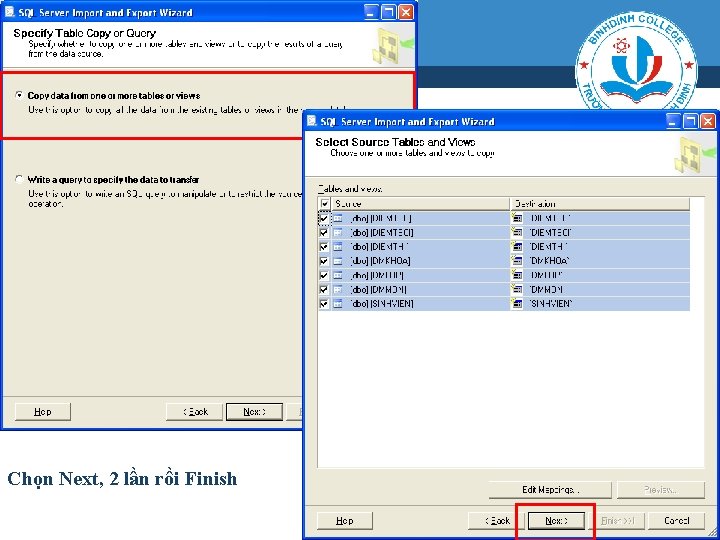
Task: Toggle the header checkbox beside the Source column
Action: pos(324,203)
